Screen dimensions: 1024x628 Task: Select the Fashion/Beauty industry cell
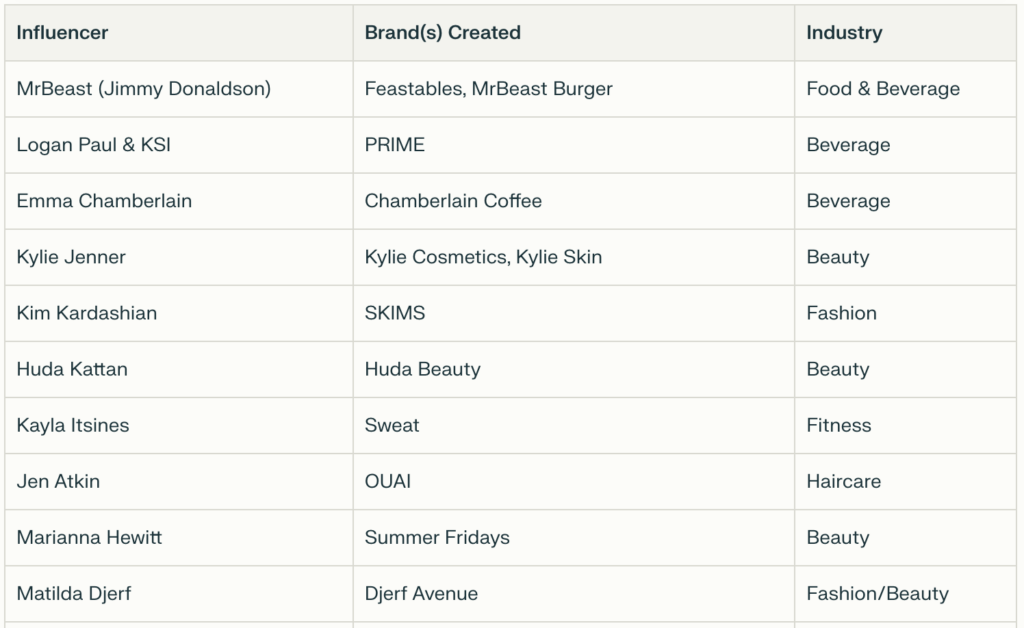[x=877, y=593]
